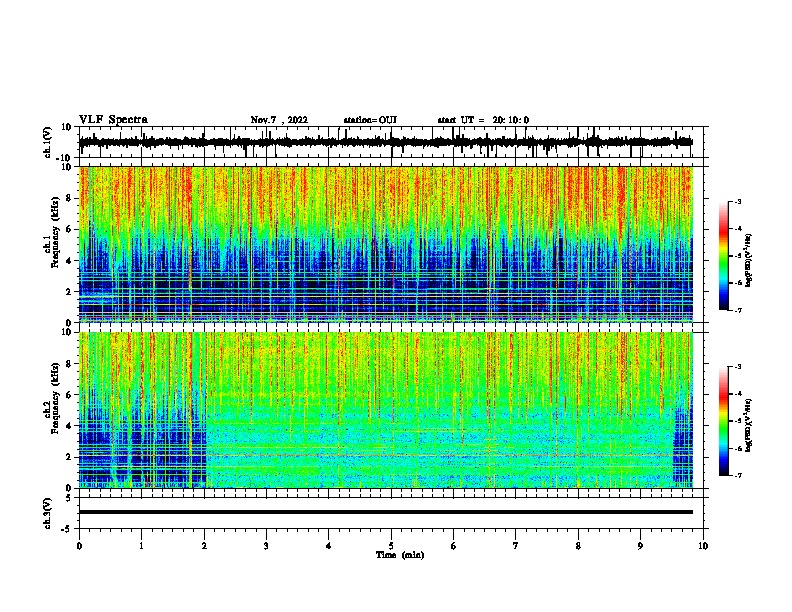Click the ch.1 color bar log(PSD) unit label
792x612 pixels.
749,260
